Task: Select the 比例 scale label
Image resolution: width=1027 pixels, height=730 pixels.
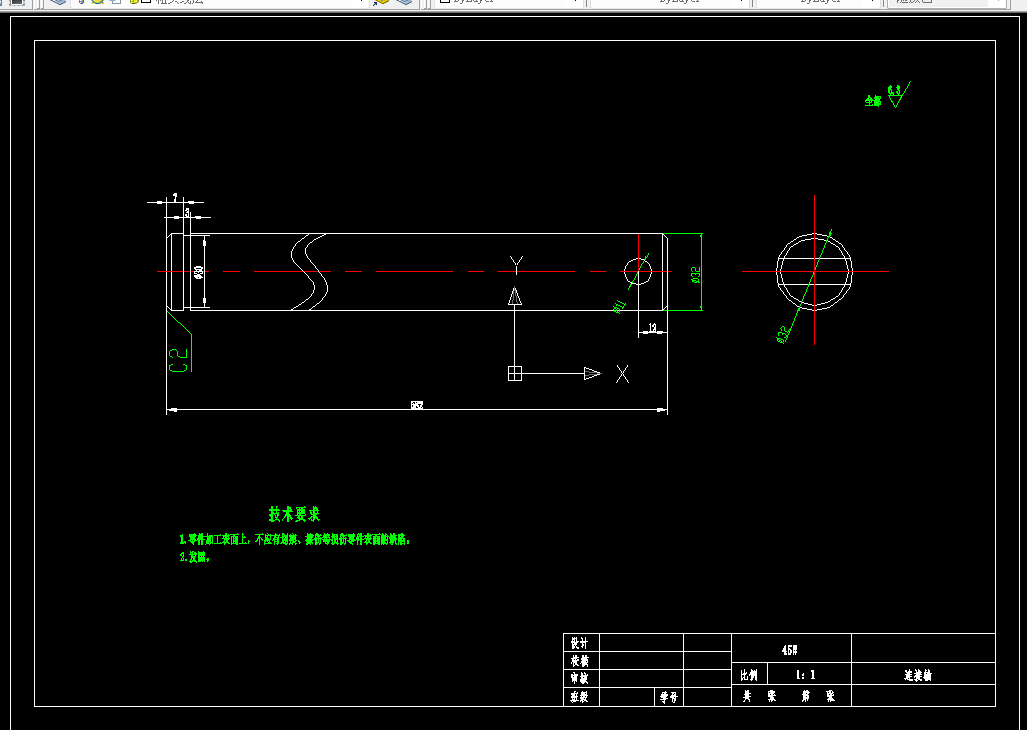Action: coord(749,675)
